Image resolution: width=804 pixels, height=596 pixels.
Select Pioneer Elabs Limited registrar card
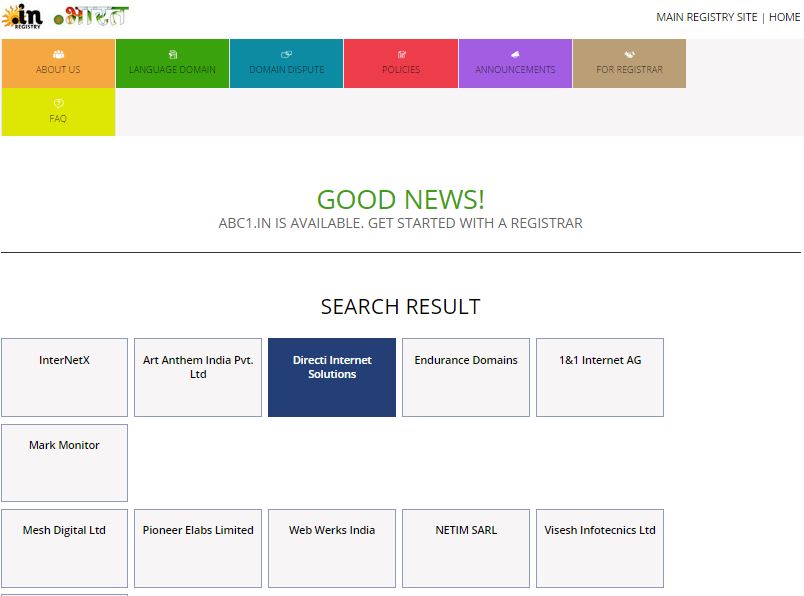(x=198, y=548)
